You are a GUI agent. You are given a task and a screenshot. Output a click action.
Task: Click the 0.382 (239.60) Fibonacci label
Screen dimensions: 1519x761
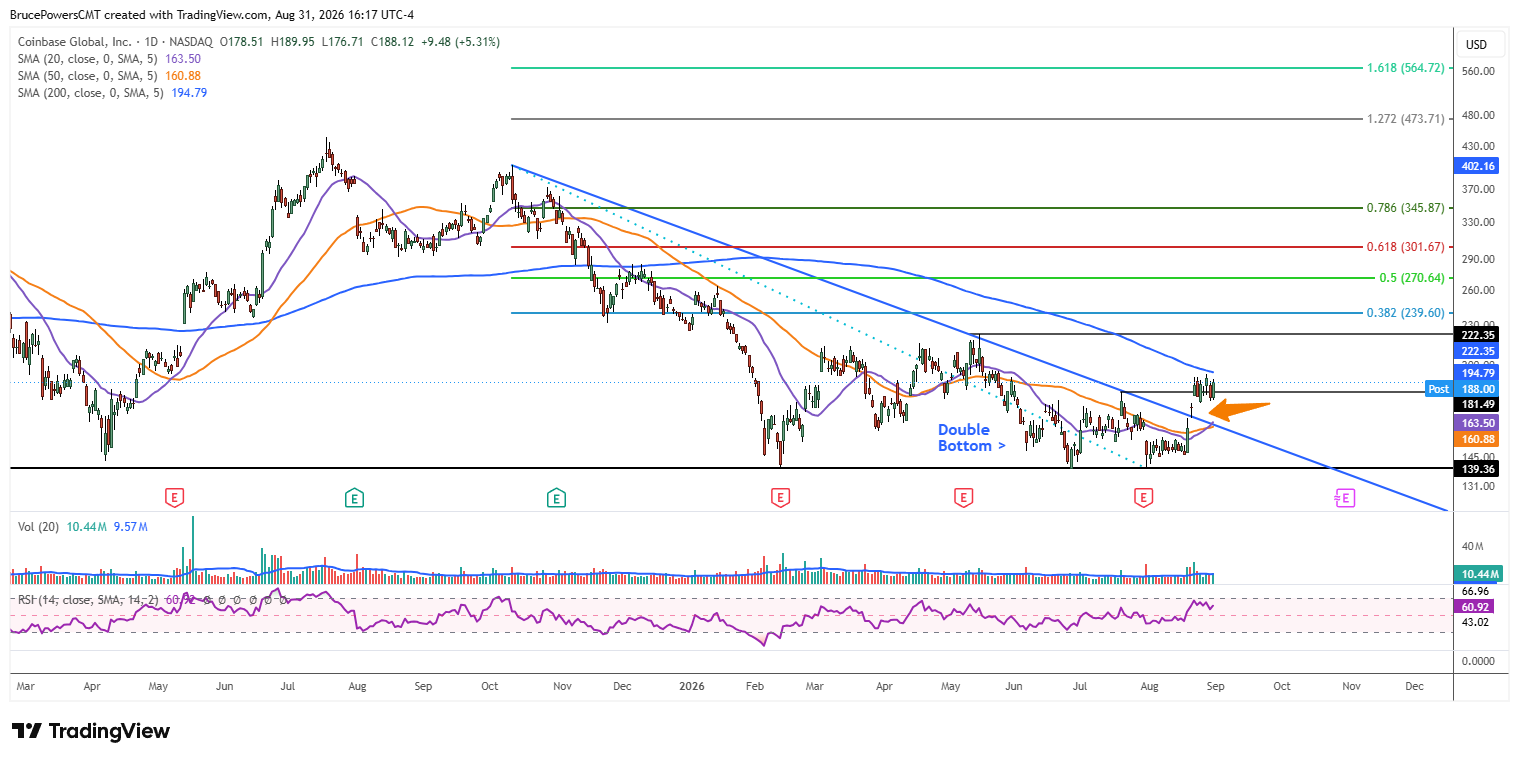tap(1406, 312)
